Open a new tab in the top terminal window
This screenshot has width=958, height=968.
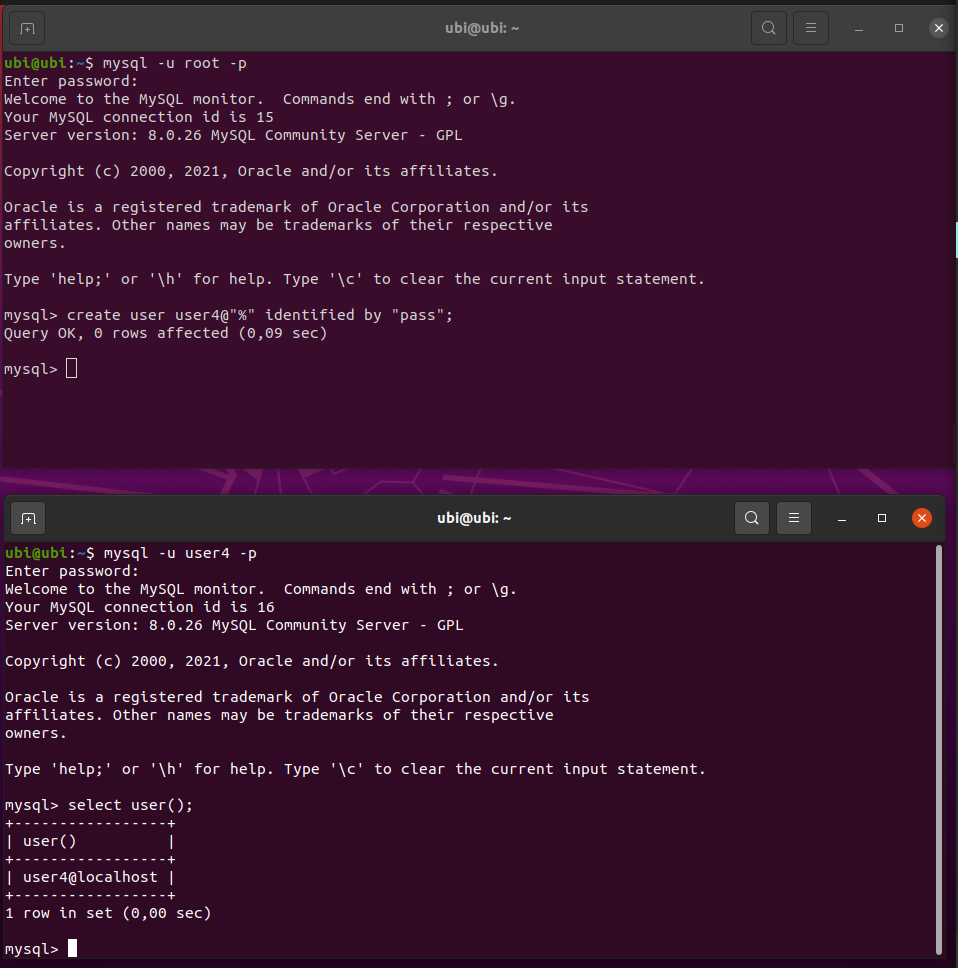pyautogui.click(x=27, y=28)
